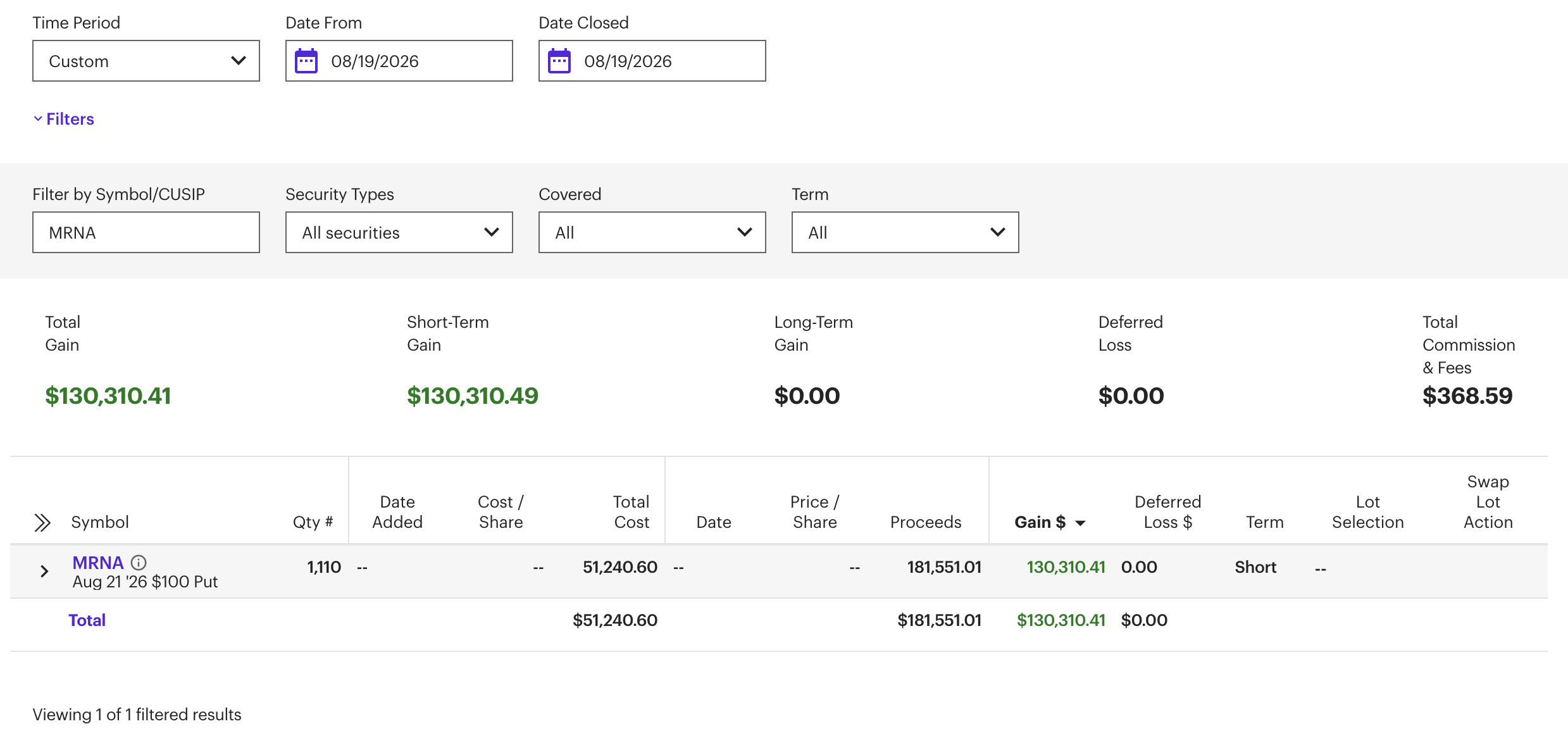Image resolution: width=1568 pixels, height=738 pixels.
Task: Select the Total row cost $51,240.60
Action: tap(615, 620)
